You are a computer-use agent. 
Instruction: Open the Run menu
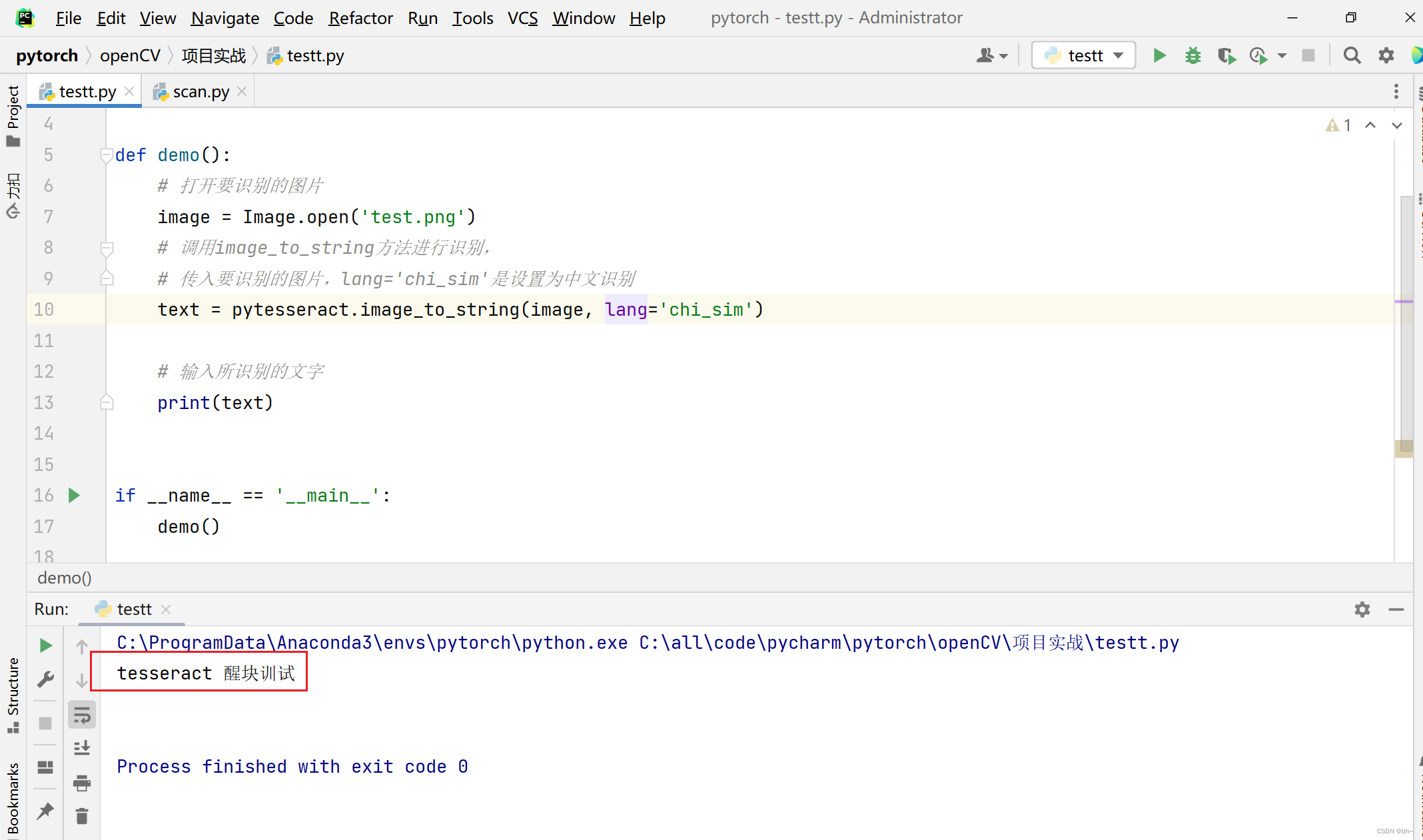point(422,18)
